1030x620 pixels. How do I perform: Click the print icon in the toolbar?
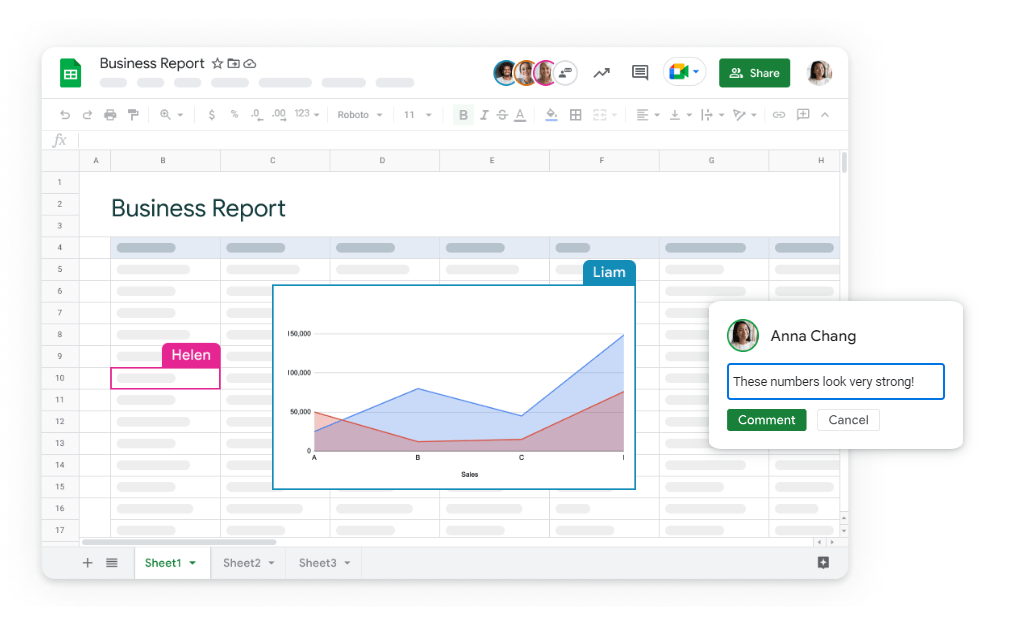pyautogui.click(x=110, y=115)
